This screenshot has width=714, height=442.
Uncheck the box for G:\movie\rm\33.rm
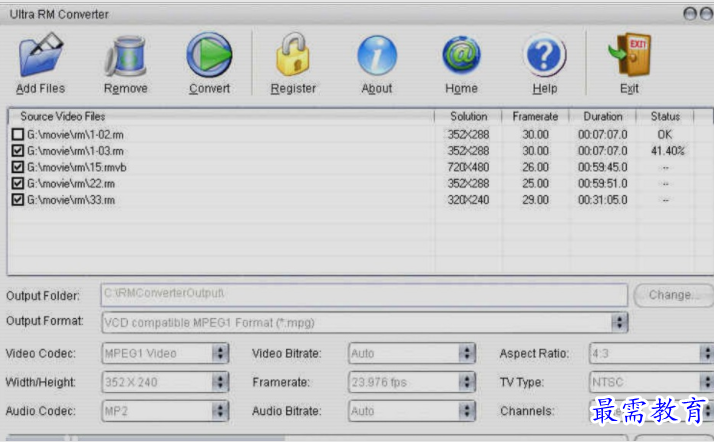(18, 200)
